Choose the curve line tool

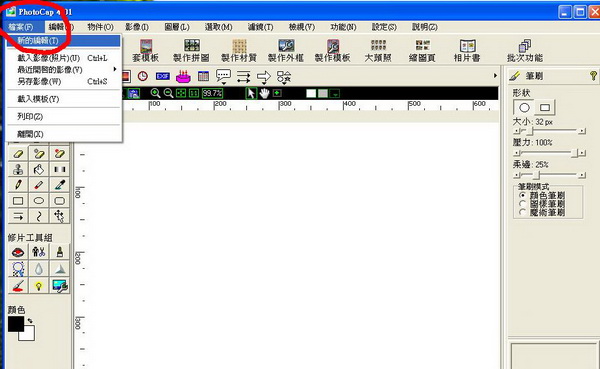pos(39,216)
